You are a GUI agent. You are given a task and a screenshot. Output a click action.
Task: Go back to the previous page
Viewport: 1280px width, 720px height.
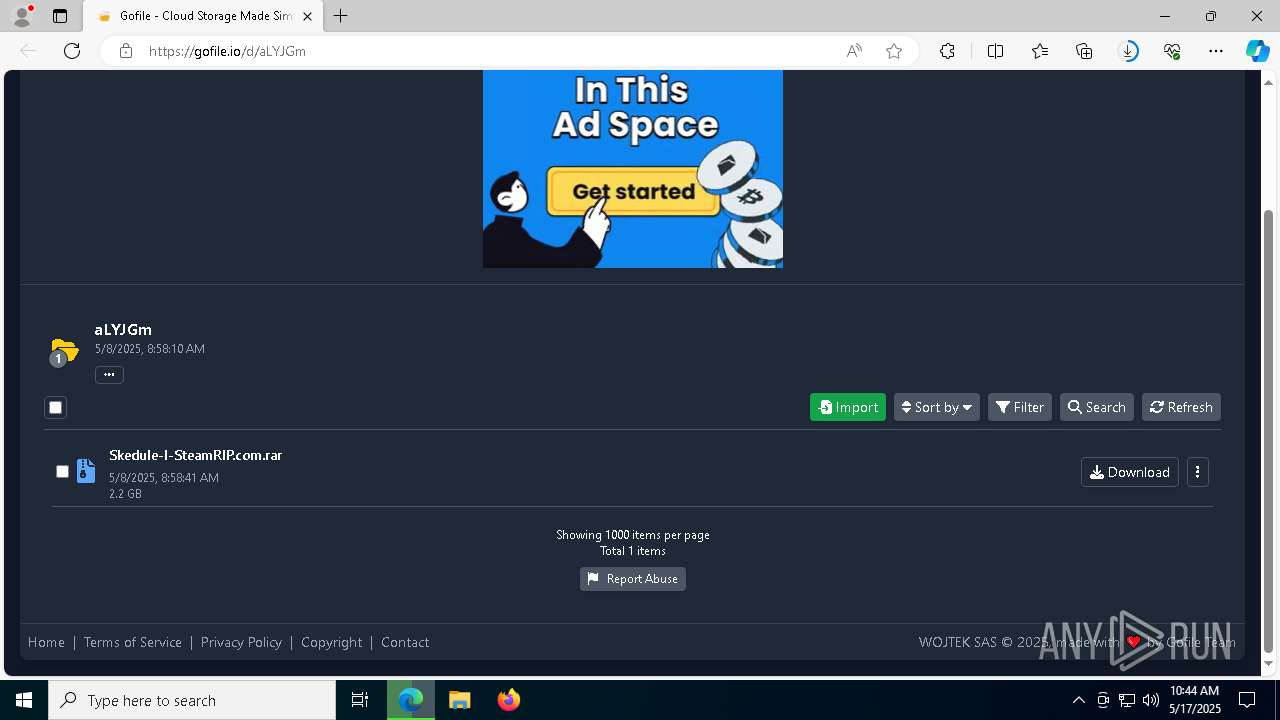[x=28, y=51]
